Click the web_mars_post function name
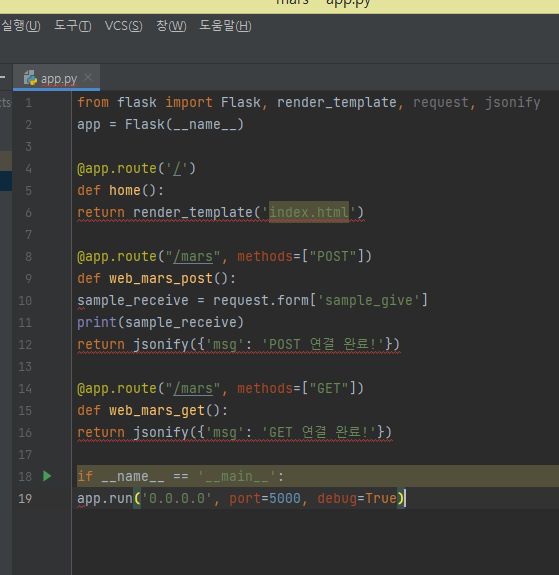The height and width of the screenshot is (575, 559). 161,278
